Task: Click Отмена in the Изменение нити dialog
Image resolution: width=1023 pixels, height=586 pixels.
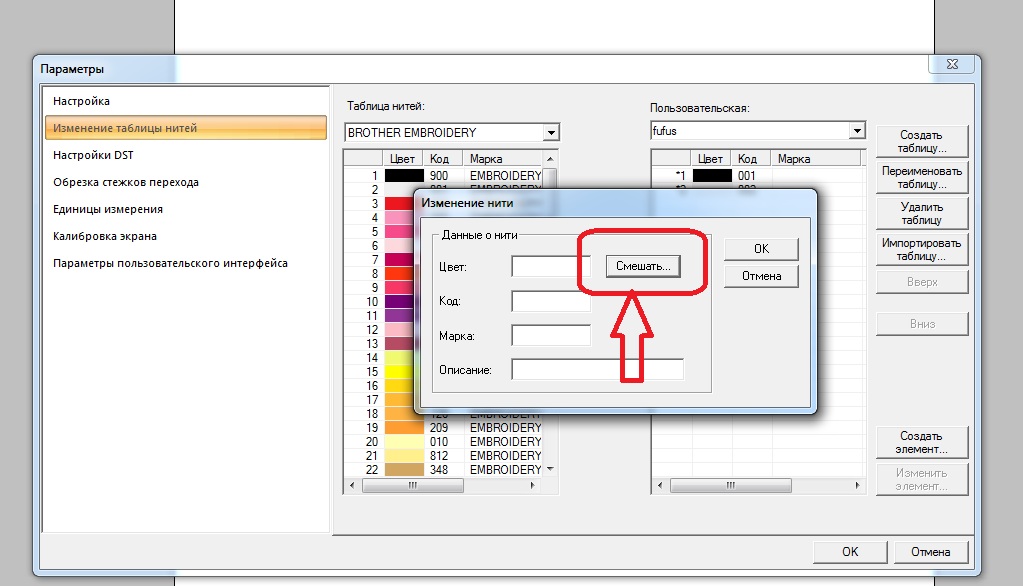Action: click(x=761, y=276)
